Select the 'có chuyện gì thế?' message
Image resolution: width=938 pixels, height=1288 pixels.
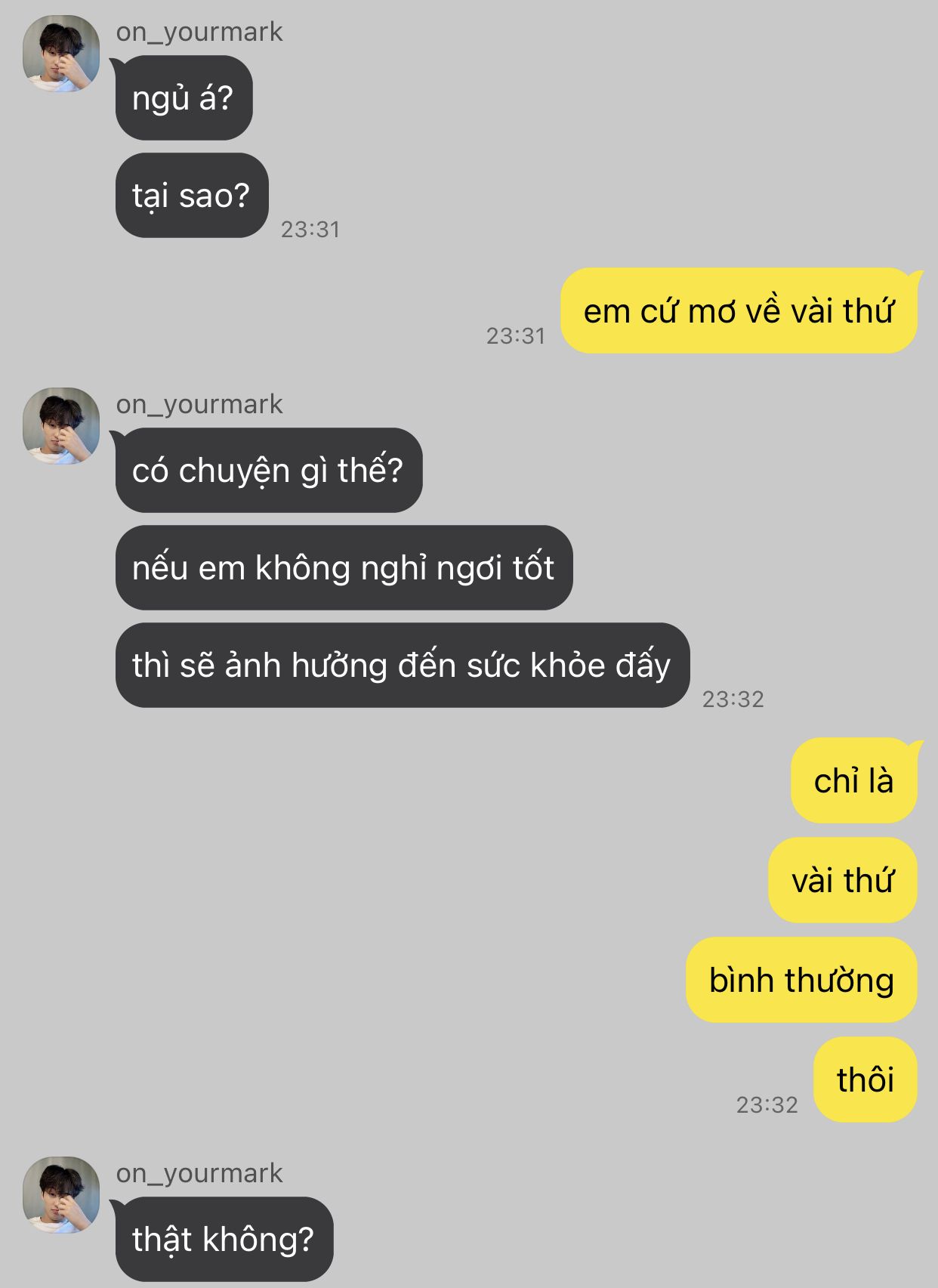[268, 471]
